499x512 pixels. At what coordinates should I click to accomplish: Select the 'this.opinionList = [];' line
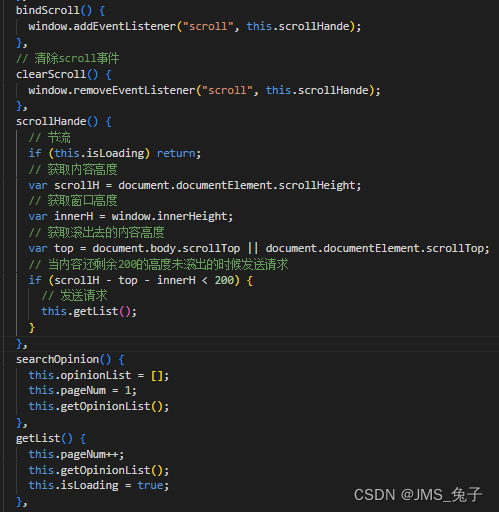pos(99,375)
